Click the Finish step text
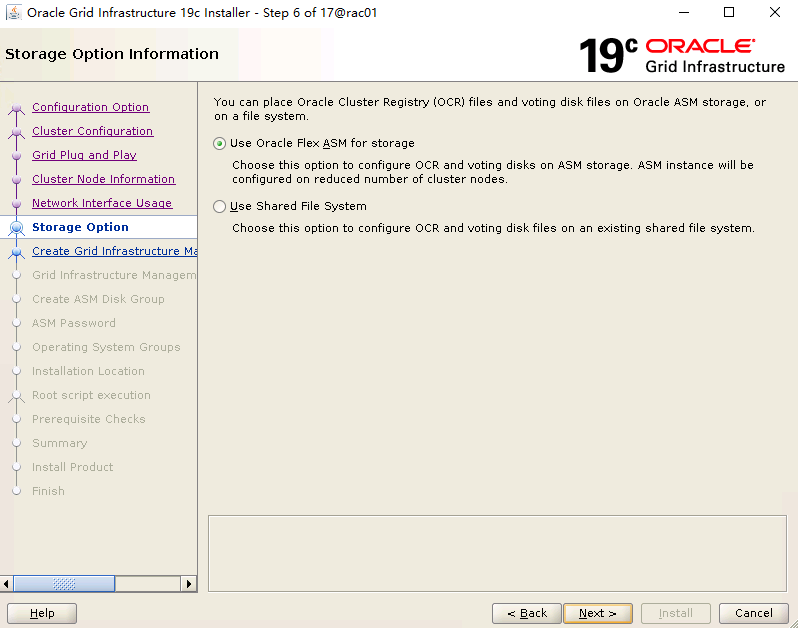The image size is (798, 628). [x=48, y=491]
